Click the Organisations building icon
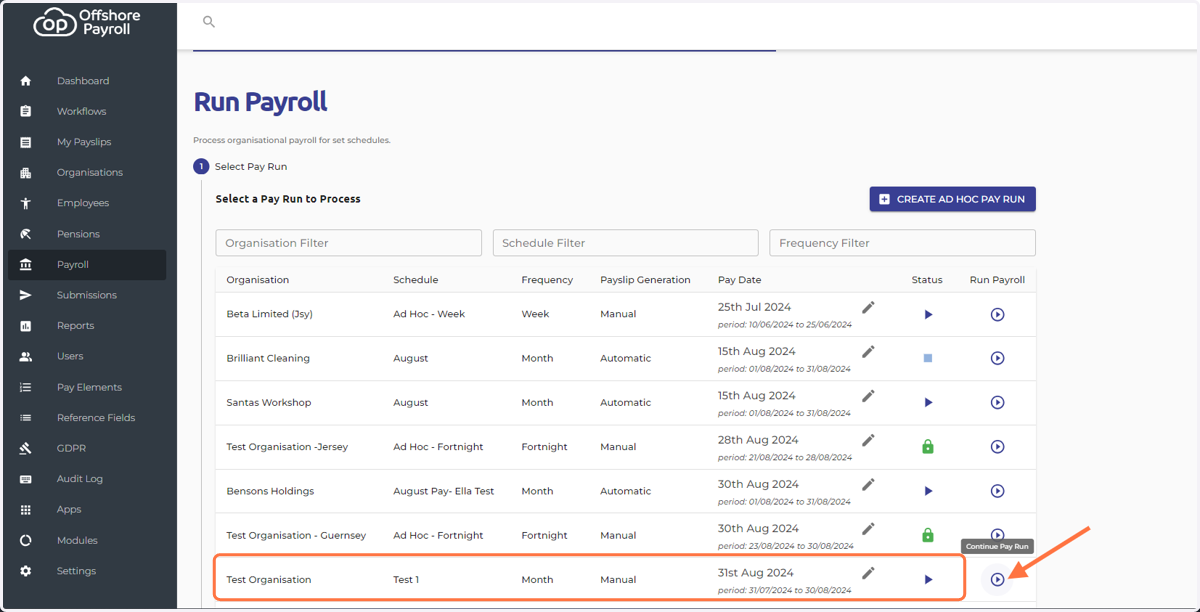 point(26,172)
